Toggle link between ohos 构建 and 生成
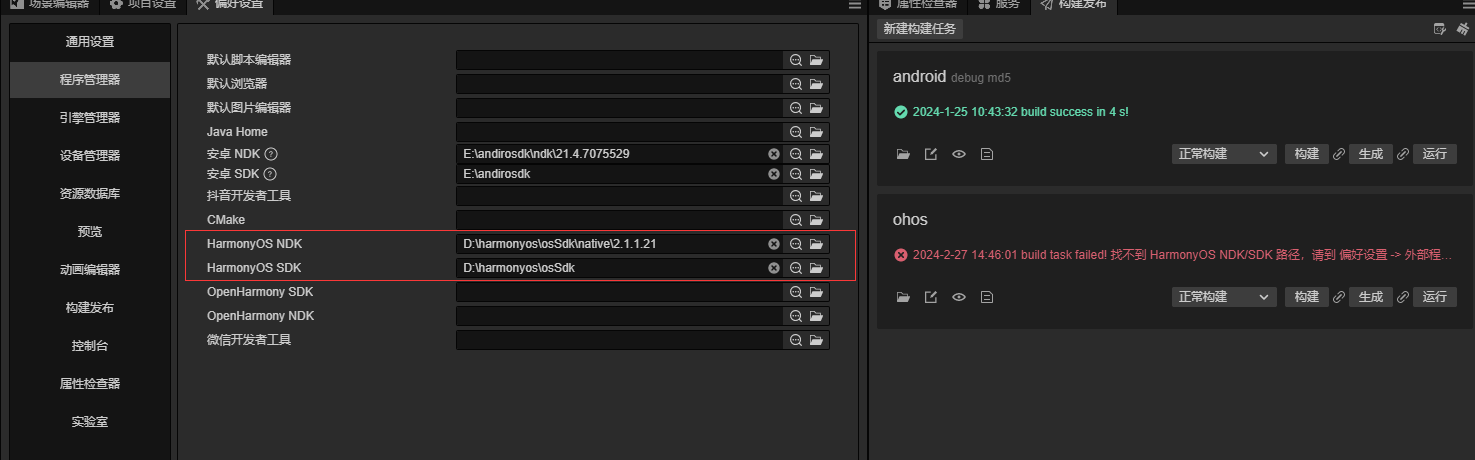The image size is (1475, 460). coord(1338,297)
